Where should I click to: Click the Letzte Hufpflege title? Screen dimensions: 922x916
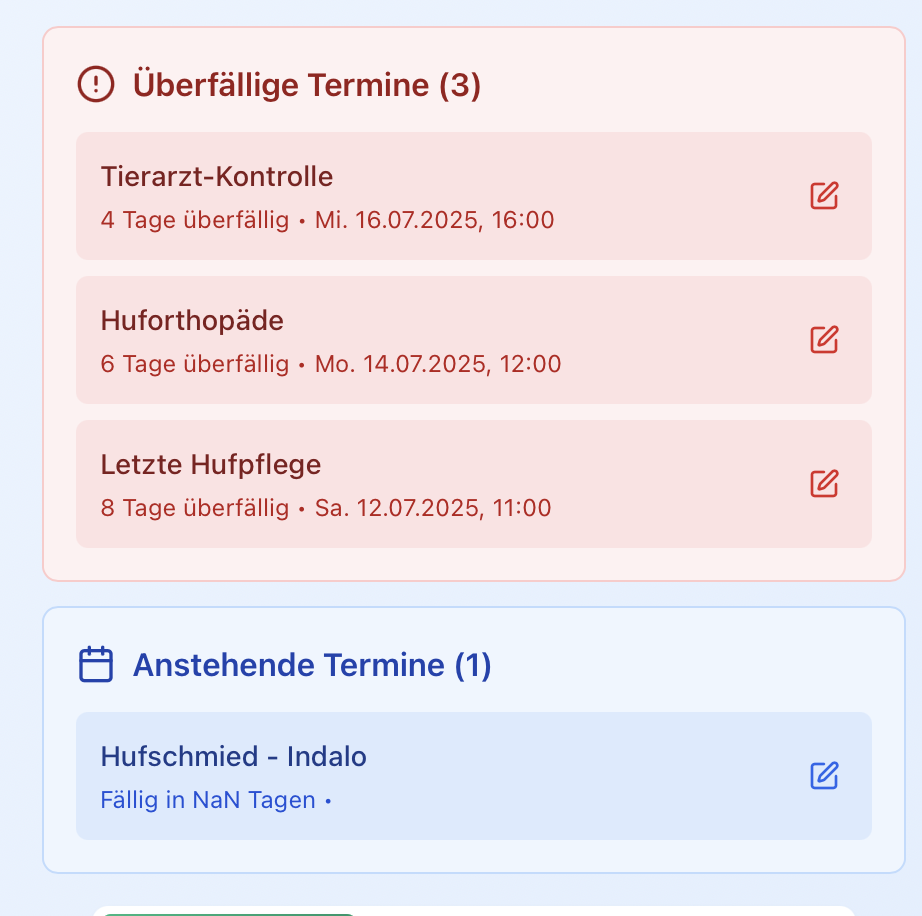tap(211, 465)
